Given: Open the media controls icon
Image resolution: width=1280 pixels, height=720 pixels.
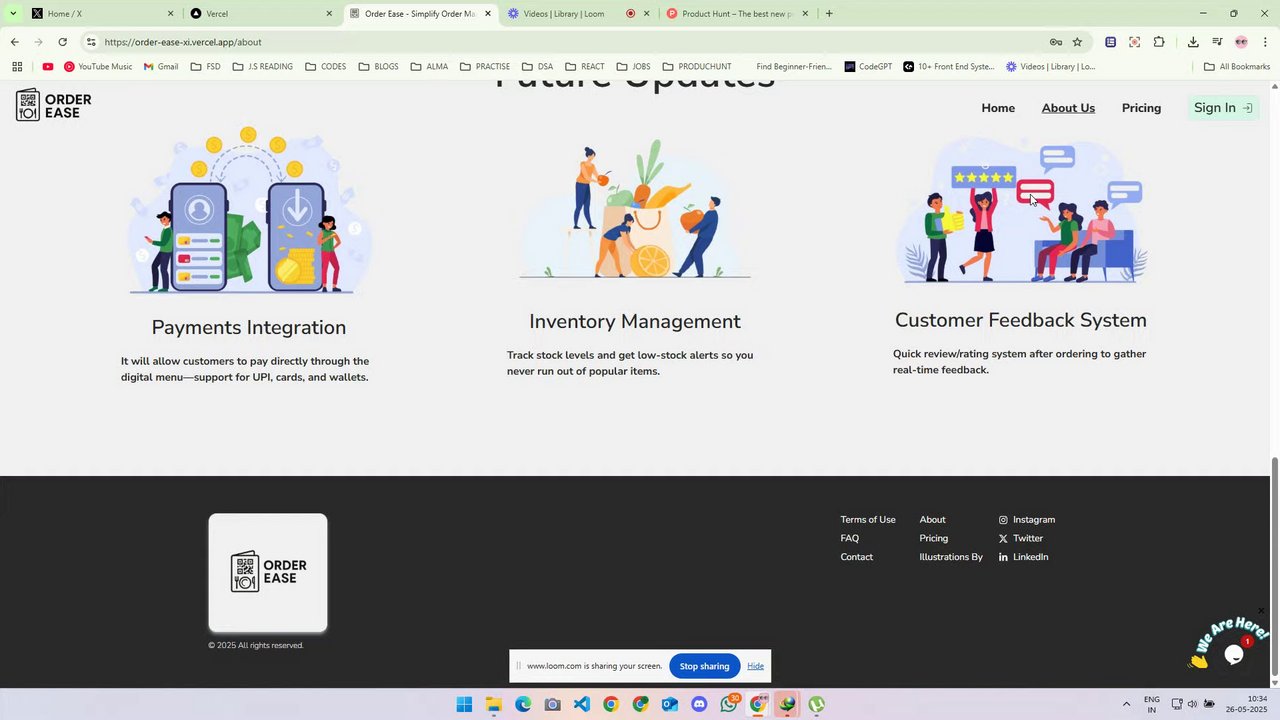Looking at the screenshot, I should coord(1217,42).
